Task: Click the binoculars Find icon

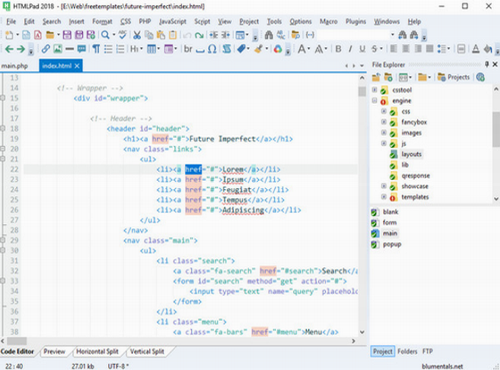Action: 269,35
